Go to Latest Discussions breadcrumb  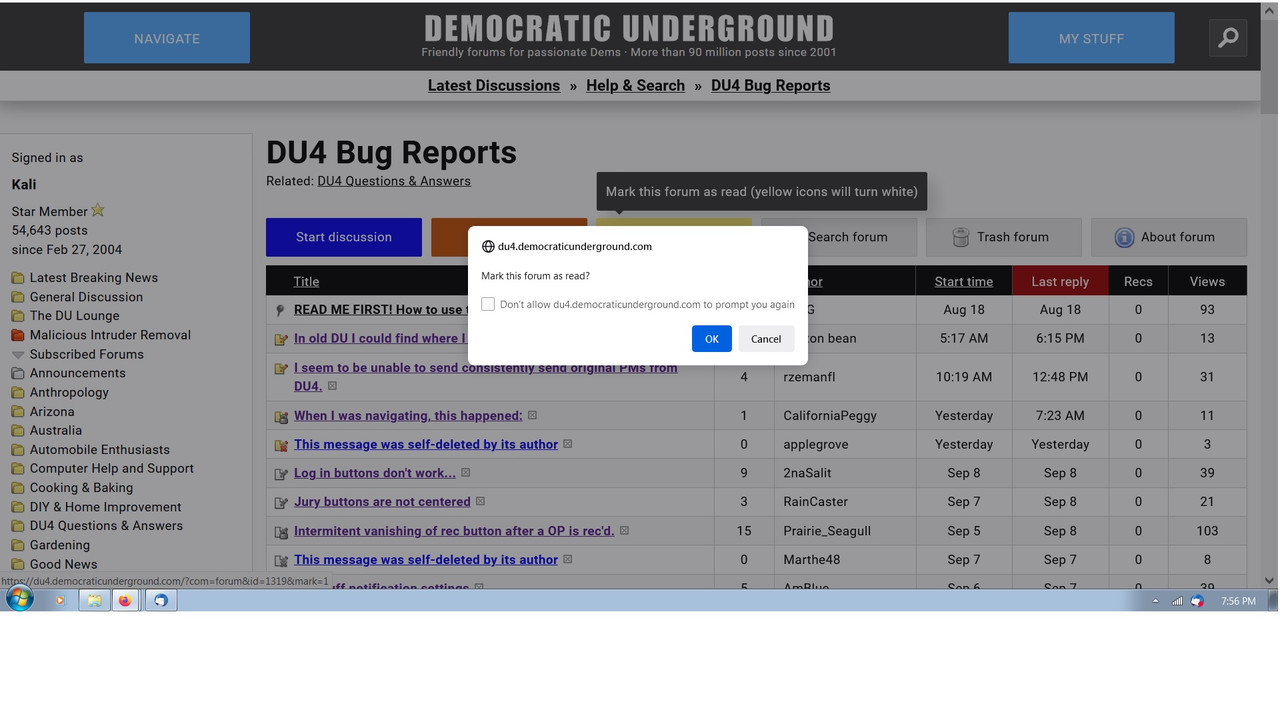[x=494, y=86]
